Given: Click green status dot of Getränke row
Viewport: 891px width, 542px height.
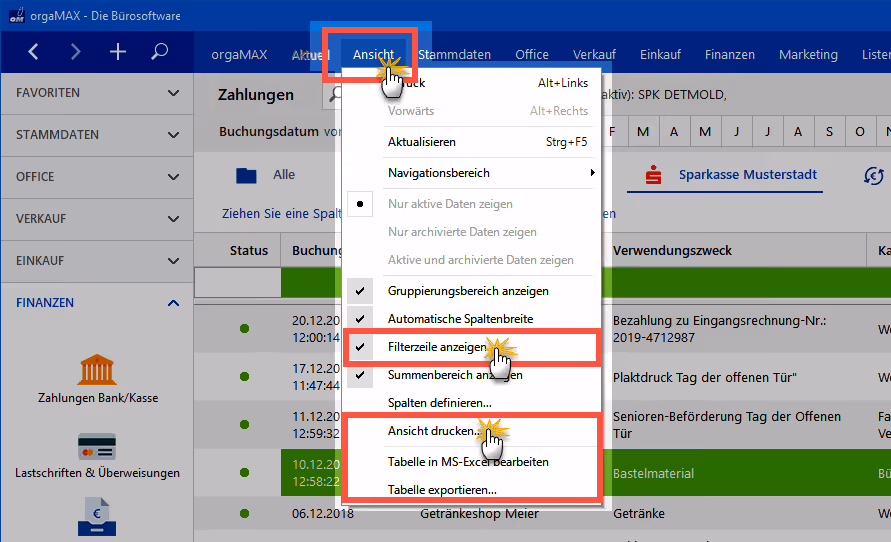Looking at the screenshot, I should [244, 514].
